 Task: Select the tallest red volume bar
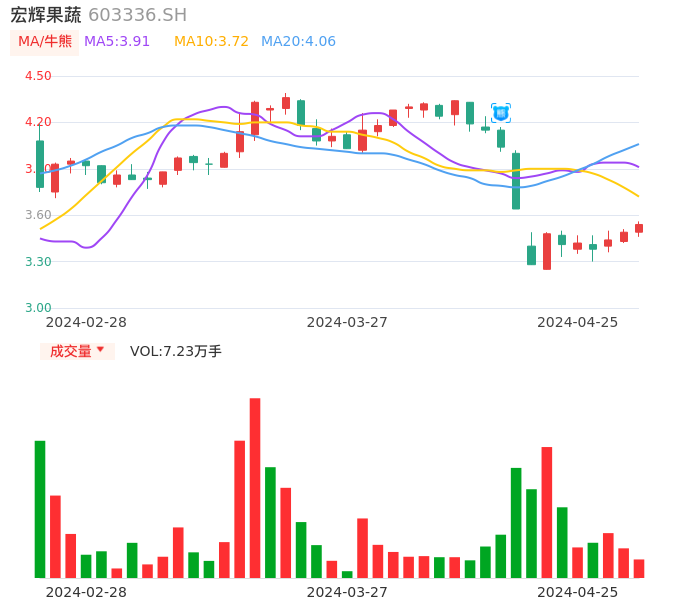(x=255, y=487)
